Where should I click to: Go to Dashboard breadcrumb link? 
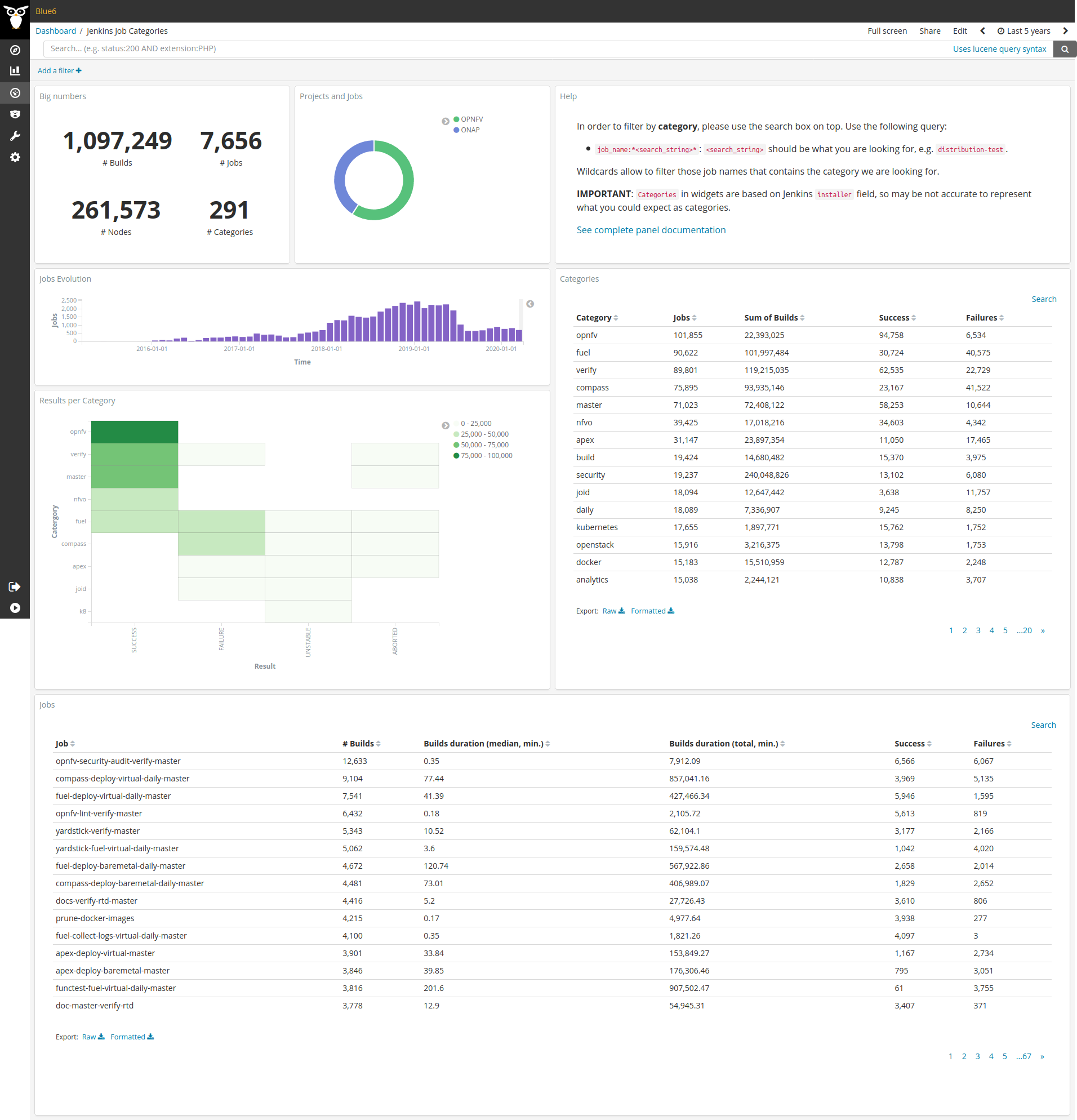tap(55, 31)
